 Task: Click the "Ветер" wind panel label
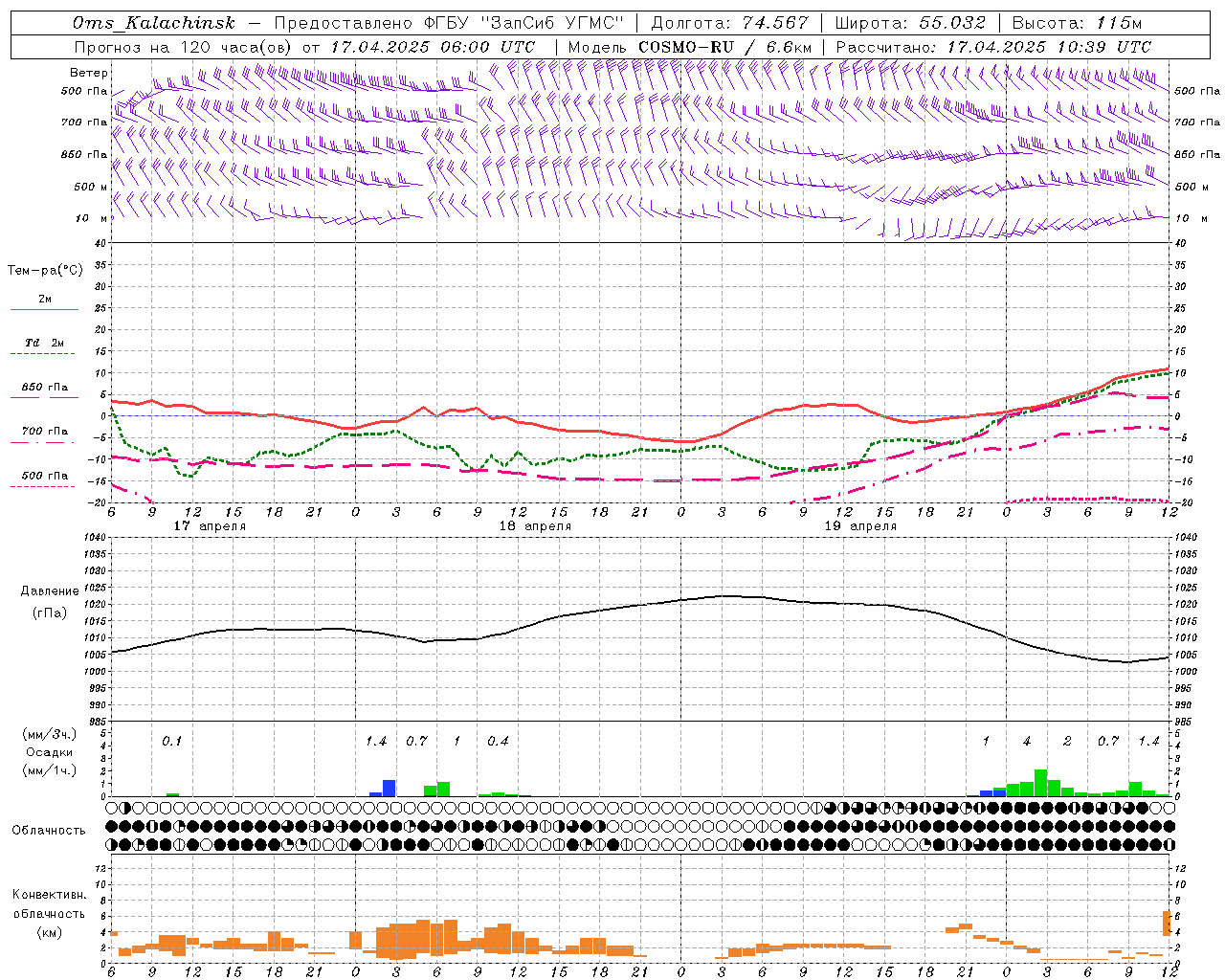tap(89, 73)
